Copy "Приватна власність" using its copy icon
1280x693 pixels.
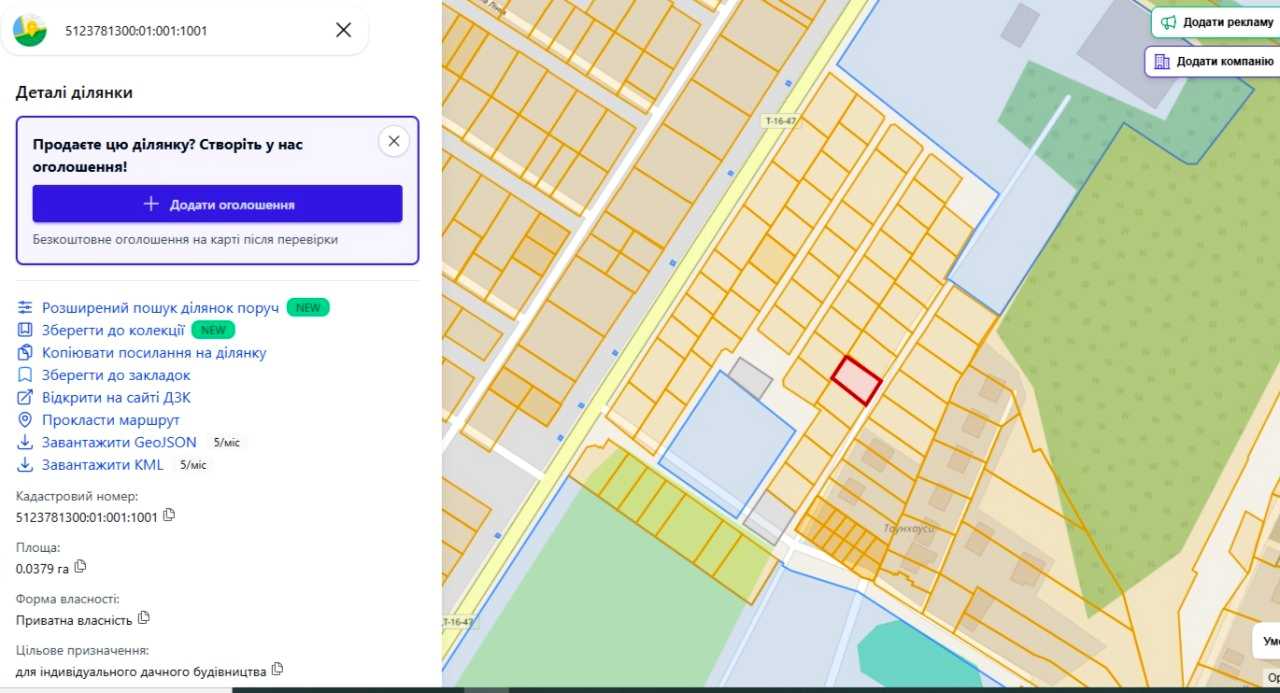[143, 617]
